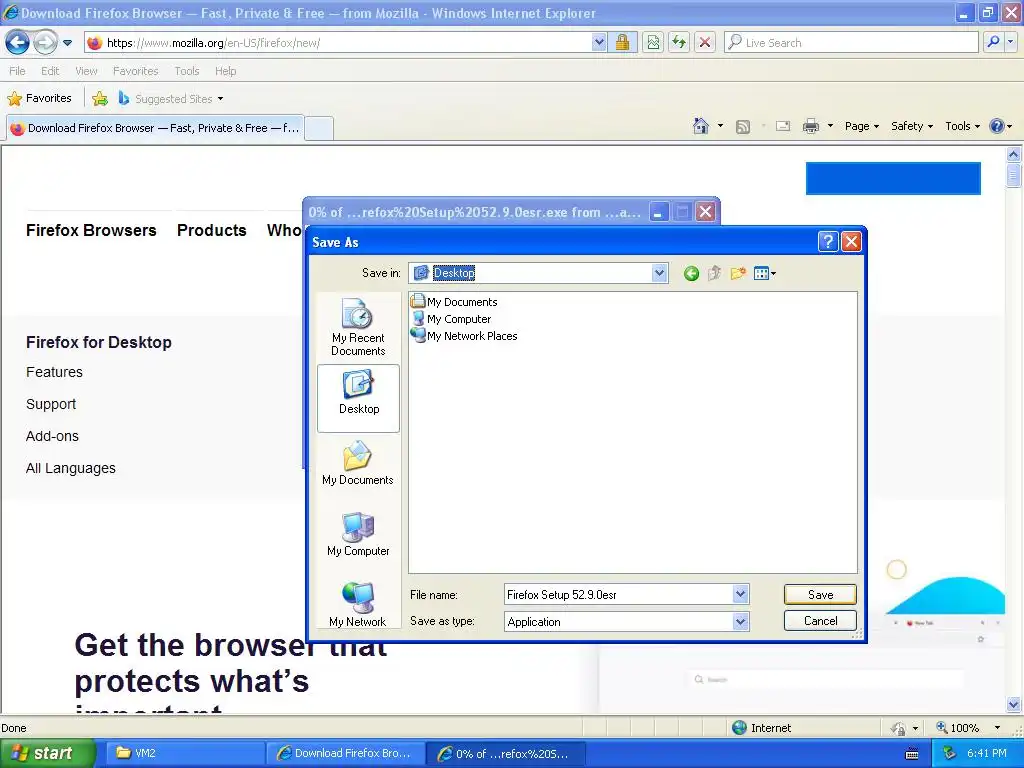Click Up One Level folder icon
1024x768 pixels.
click(x=714, y=274)
